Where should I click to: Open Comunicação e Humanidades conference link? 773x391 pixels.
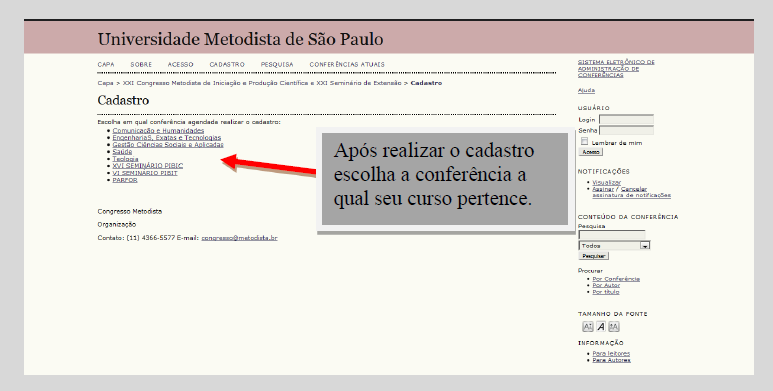158,131
